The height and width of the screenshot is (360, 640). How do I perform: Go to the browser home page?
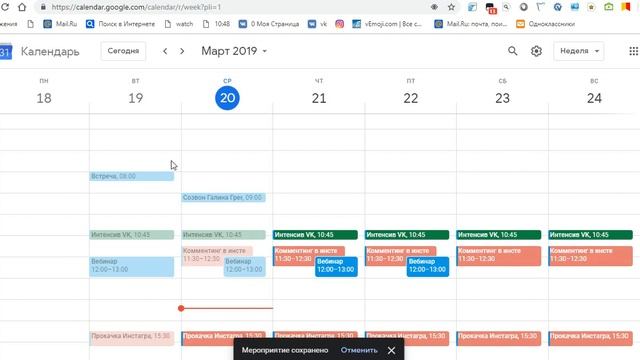(22, 7)
